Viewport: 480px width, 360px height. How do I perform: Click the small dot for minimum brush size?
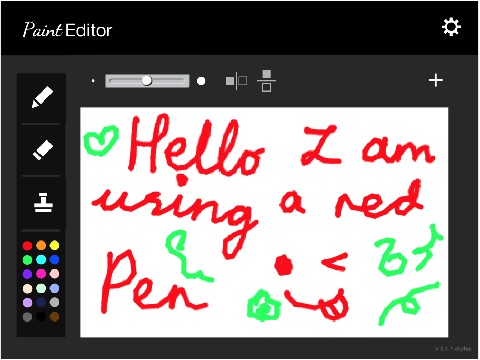pyautogui.click(x=93, y=81)
